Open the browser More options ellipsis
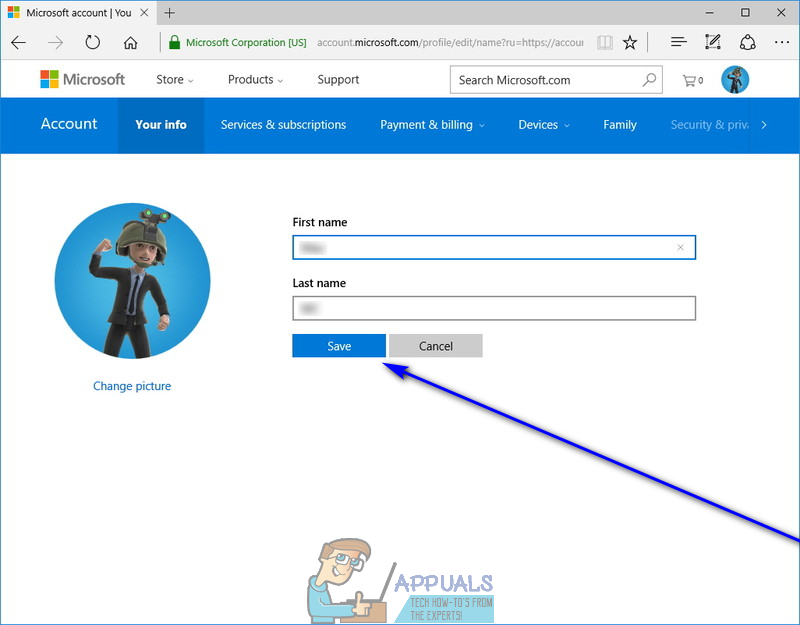 (x=782, y=42)
